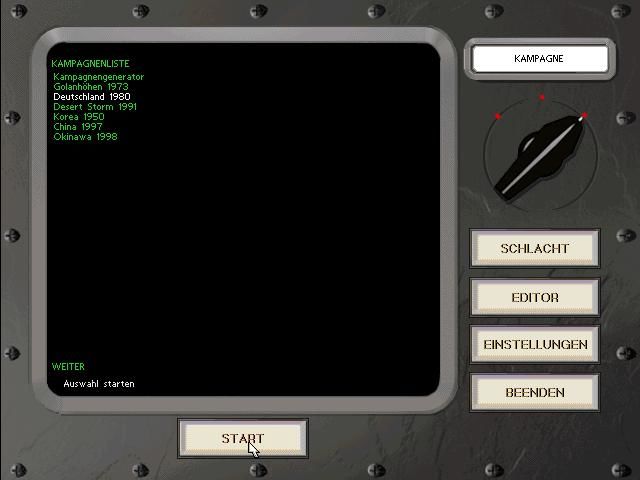This screenshot has width=640, height=480.
Task: Click the WEITER heading label
Action: coord(68,367)
